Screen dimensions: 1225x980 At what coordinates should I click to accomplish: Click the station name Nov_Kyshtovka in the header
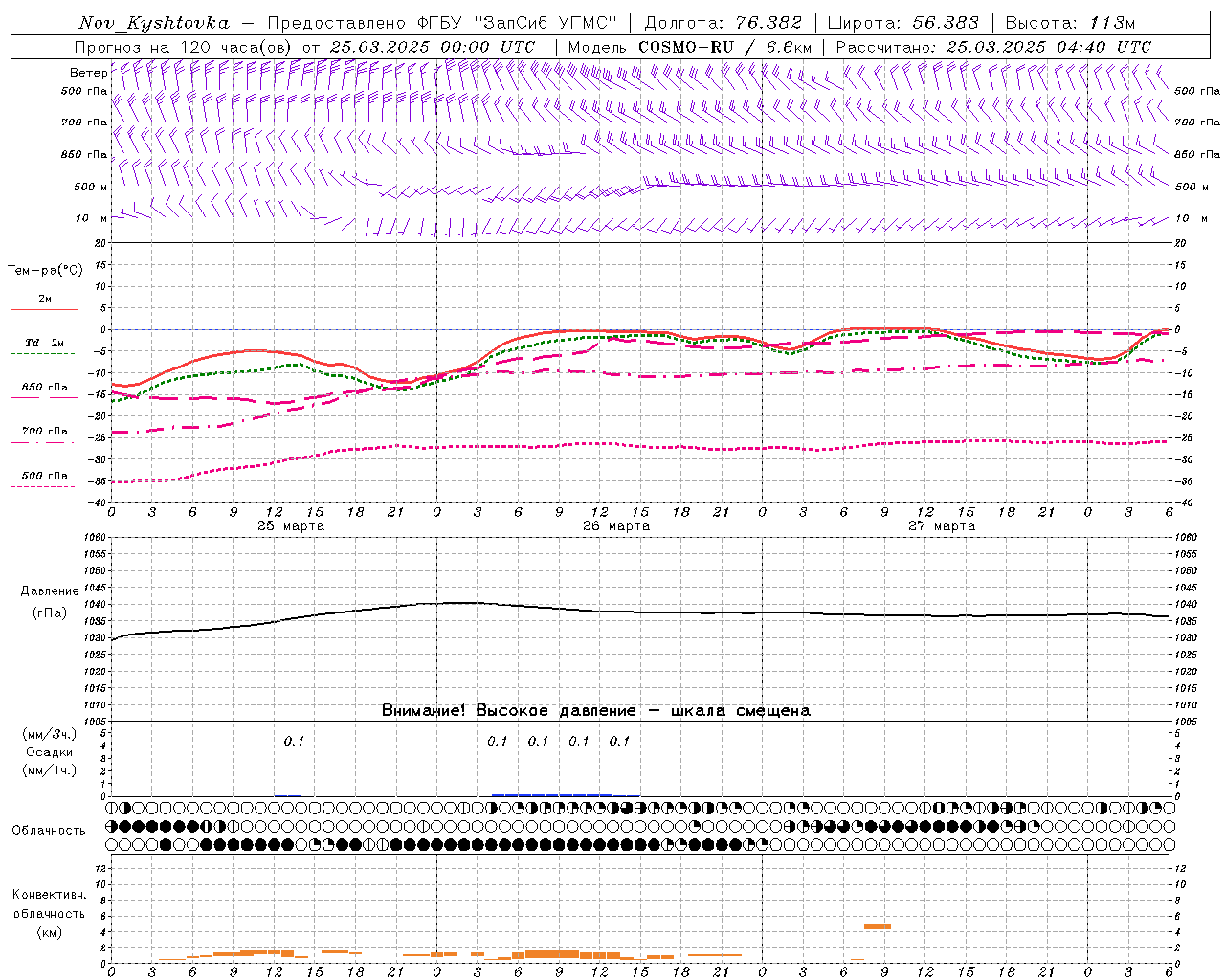click(x=154, y=23)
